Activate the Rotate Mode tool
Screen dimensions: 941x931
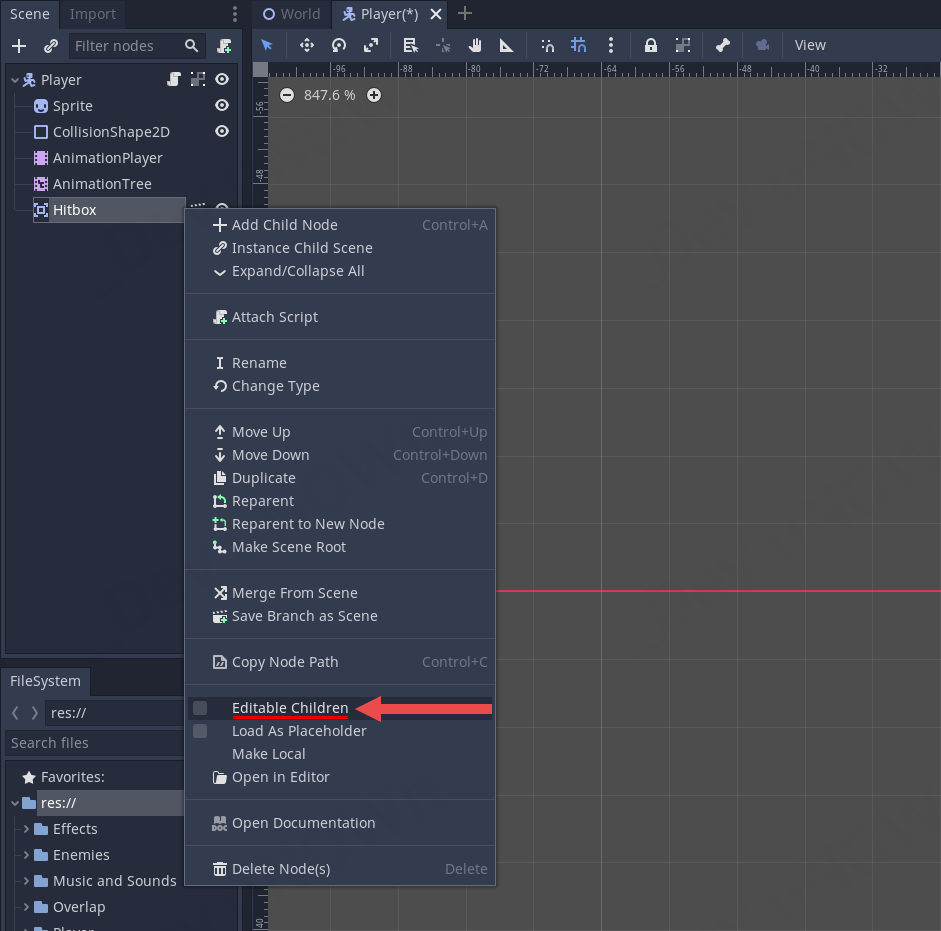point(339,45)
